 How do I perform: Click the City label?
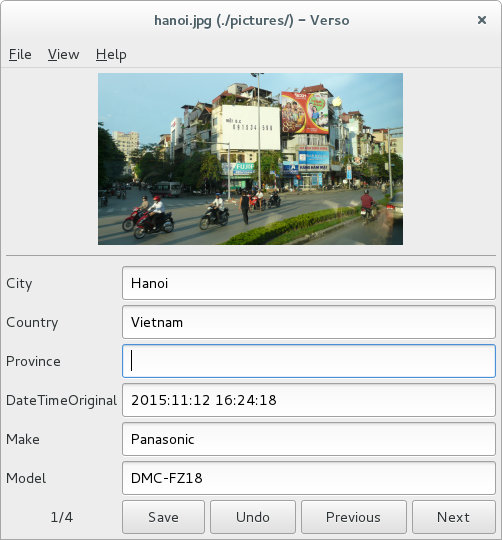click(x=19, y=284)
